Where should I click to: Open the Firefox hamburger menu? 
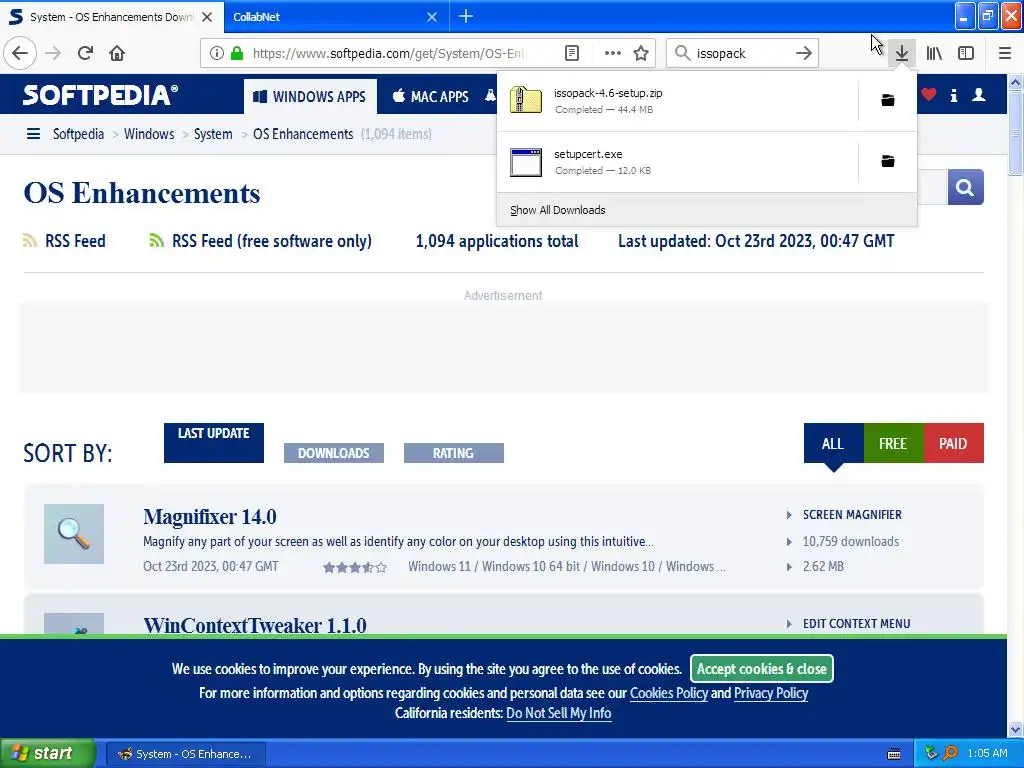1005,53
